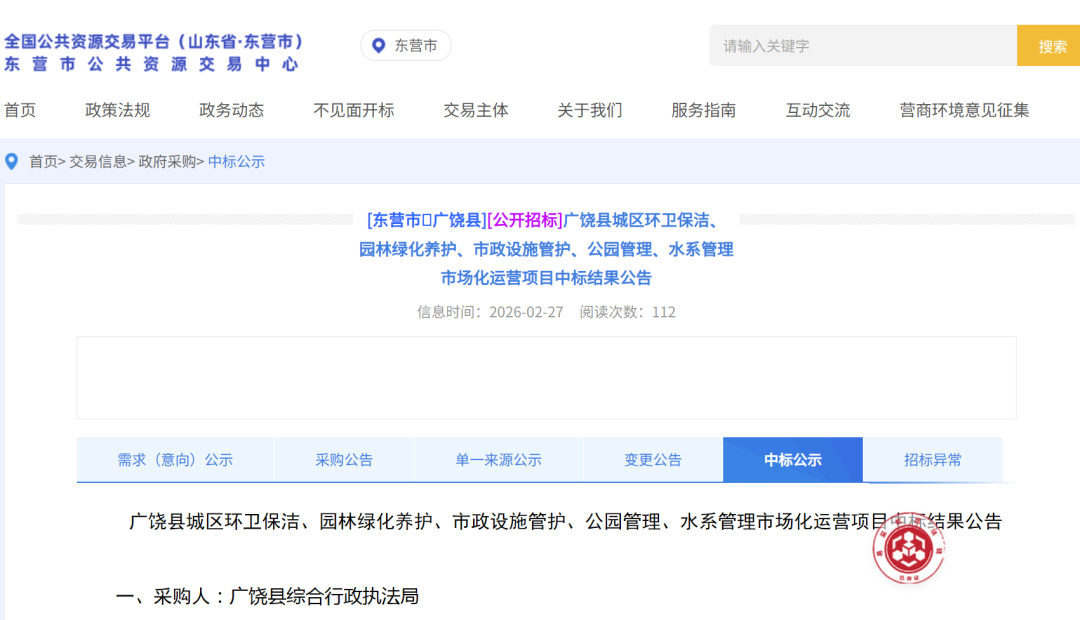Open the 互动交流 navigation item
Viewport: 1080px width, 620px height.
(x=818, y=110)
